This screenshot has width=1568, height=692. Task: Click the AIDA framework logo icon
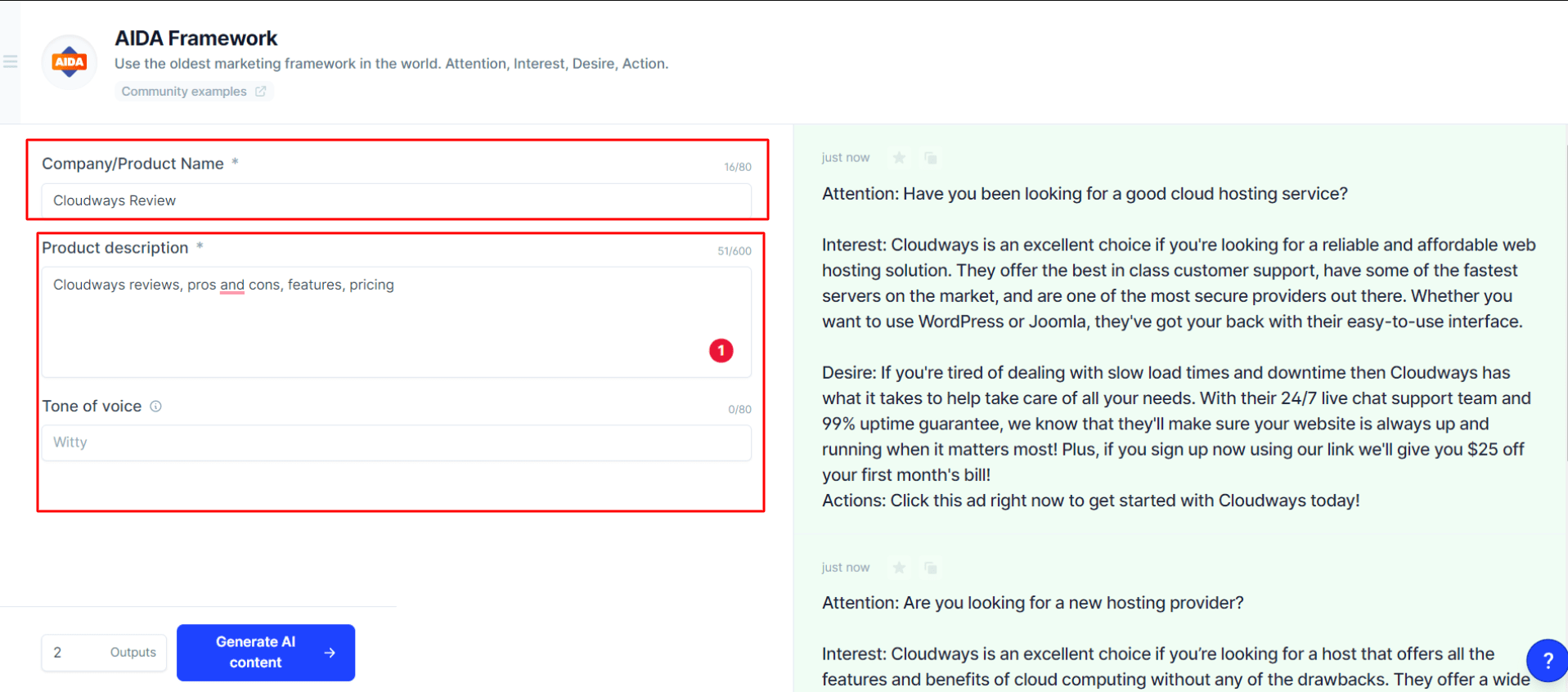[x=70, y=62]
